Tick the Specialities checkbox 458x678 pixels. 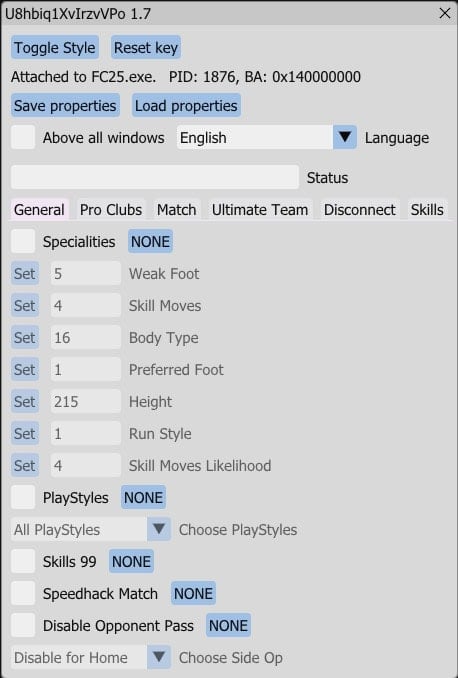(x=23, y=241)
